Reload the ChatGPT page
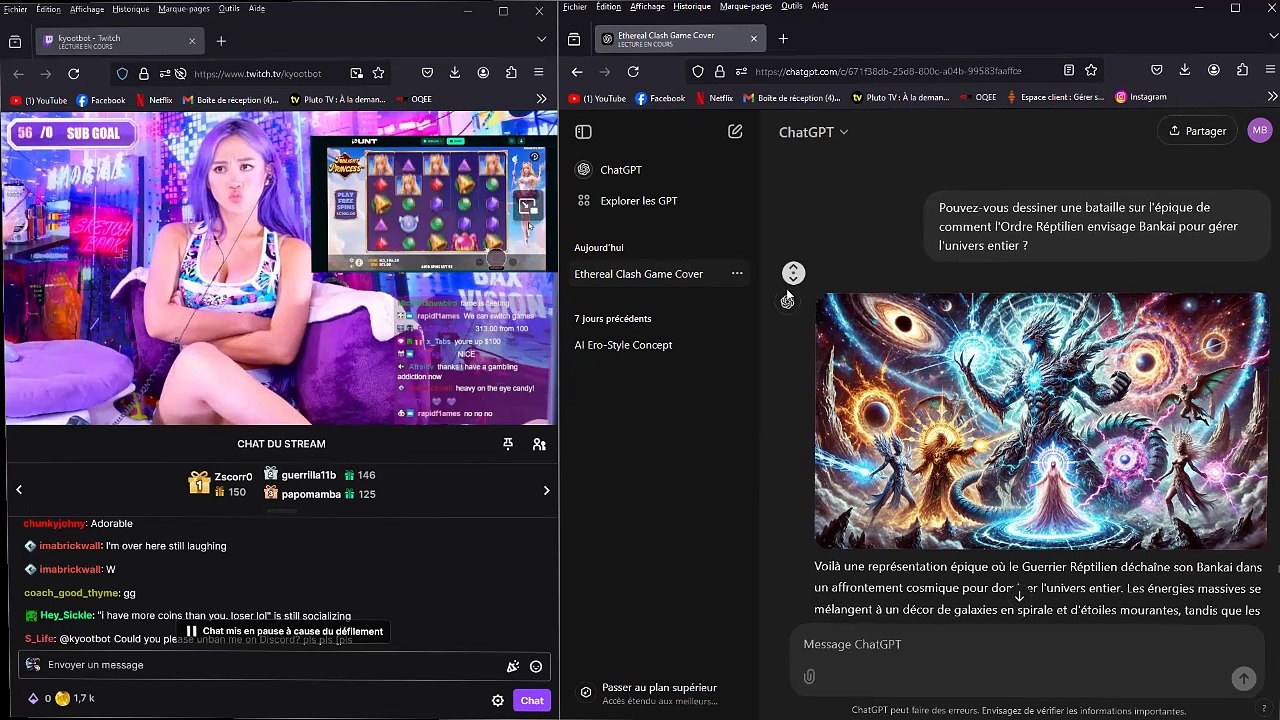Image resolution: width=1280 pixels, height=720 pixels. click(633, 71)
